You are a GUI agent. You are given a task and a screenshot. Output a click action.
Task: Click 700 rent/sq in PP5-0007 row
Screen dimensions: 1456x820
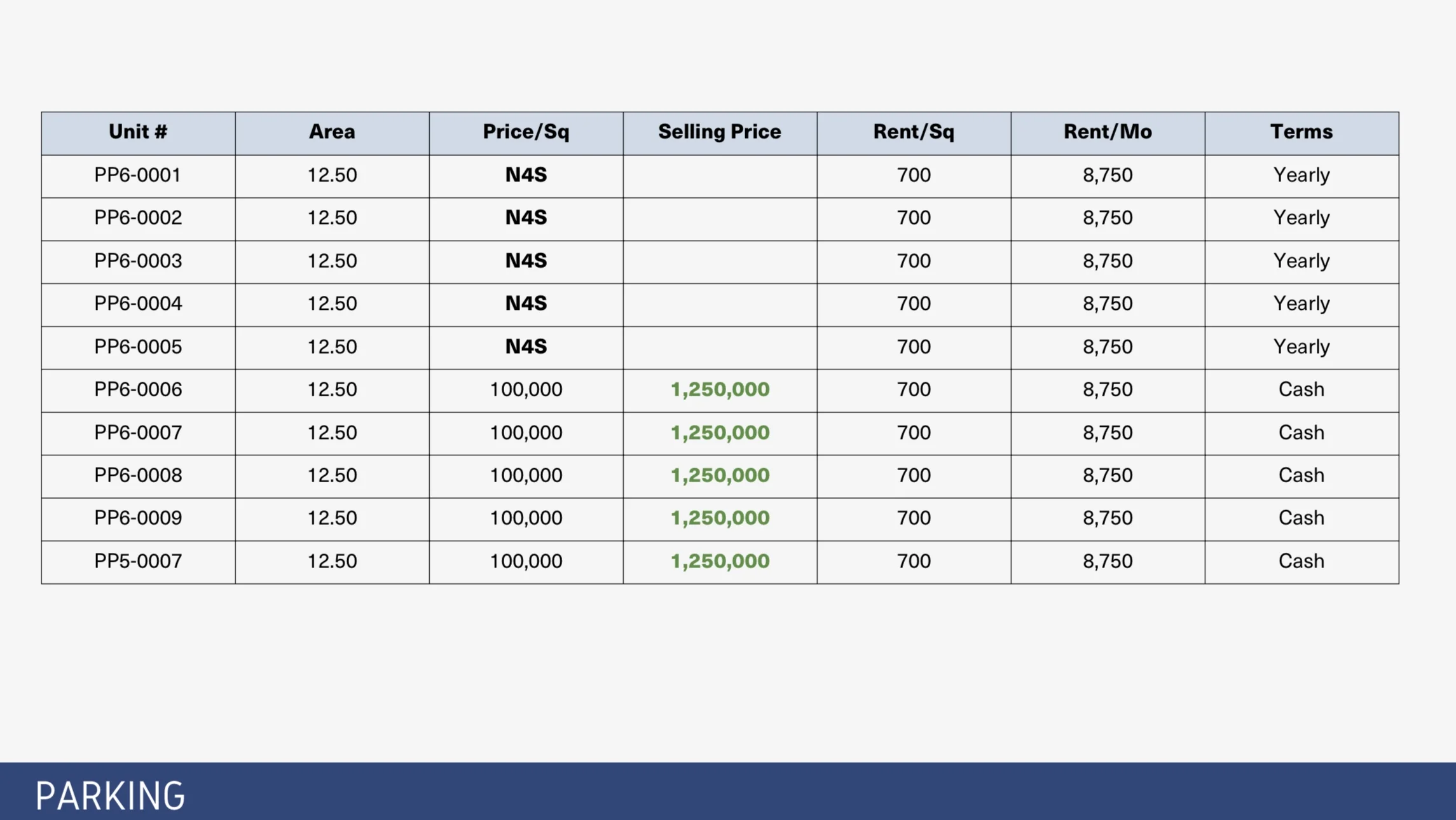pyautogui.click(x=914, y=561)
